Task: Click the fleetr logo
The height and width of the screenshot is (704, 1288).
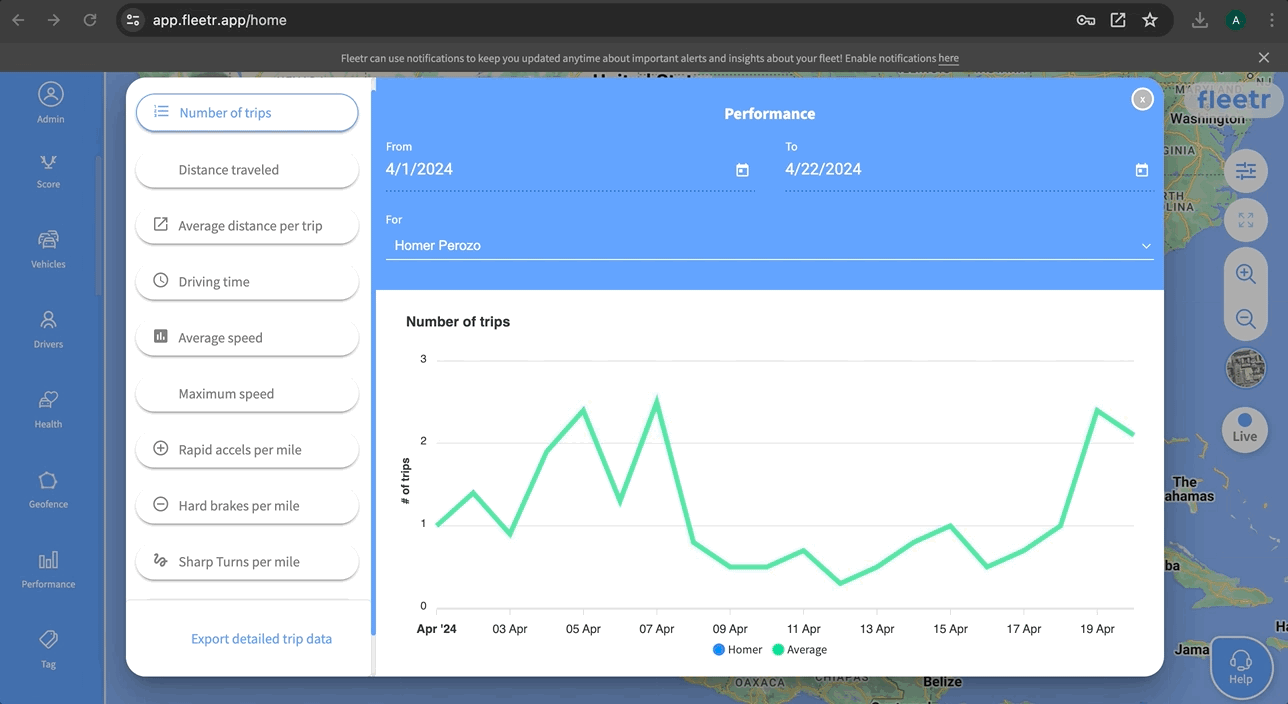Action: [x=1233, y=99]
